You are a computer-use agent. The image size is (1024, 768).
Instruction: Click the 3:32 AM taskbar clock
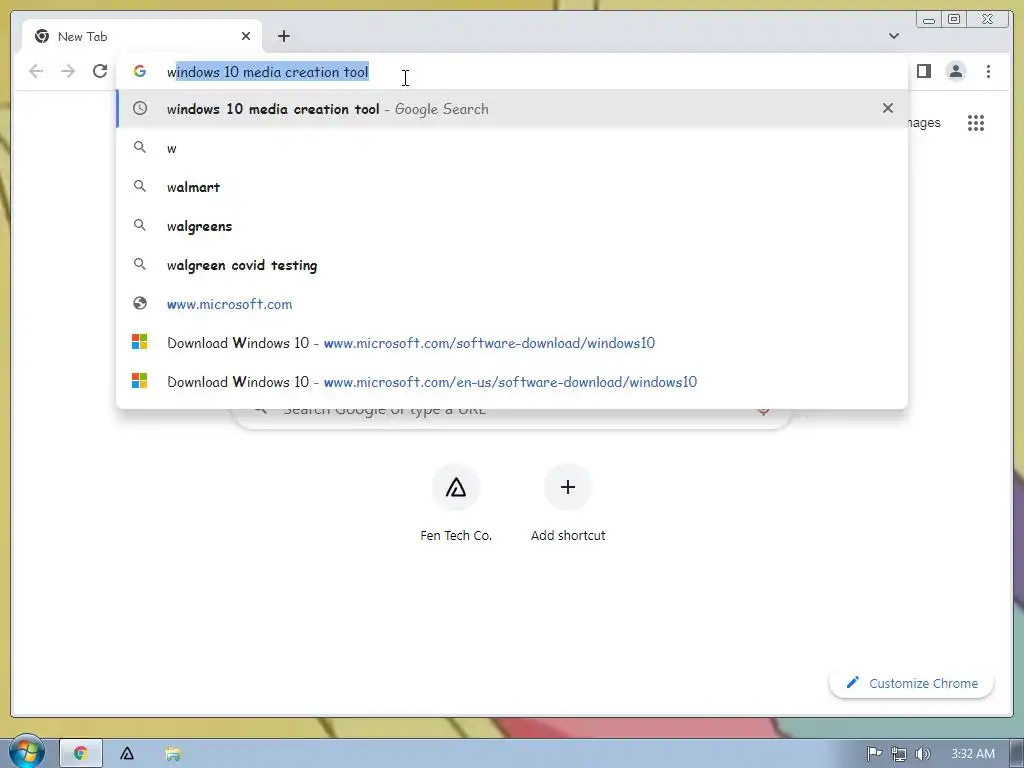coord(973,754)
